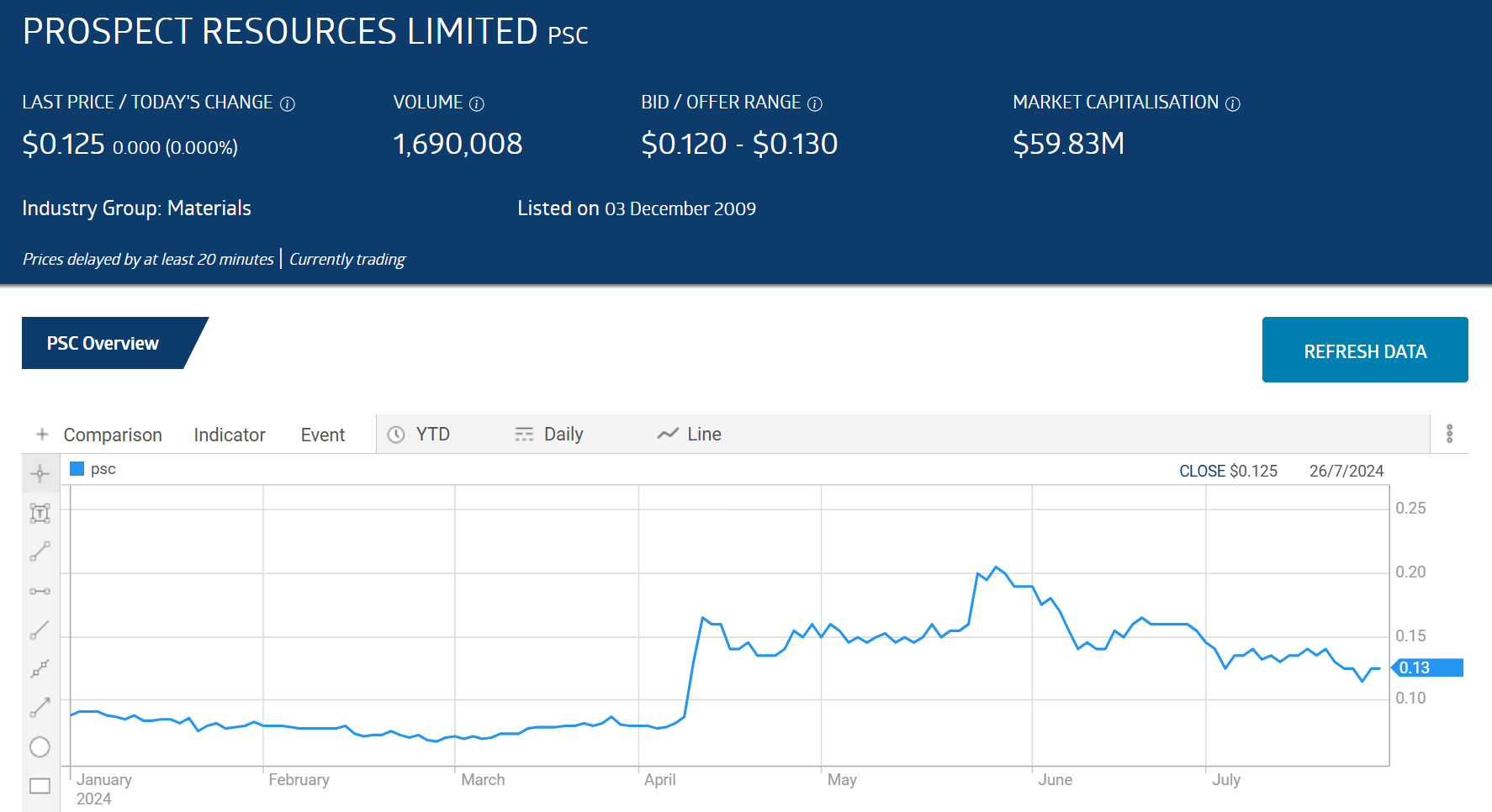Open the Indicator menu
Viewport: 1492px width, 812px height.
pos(230,435)
